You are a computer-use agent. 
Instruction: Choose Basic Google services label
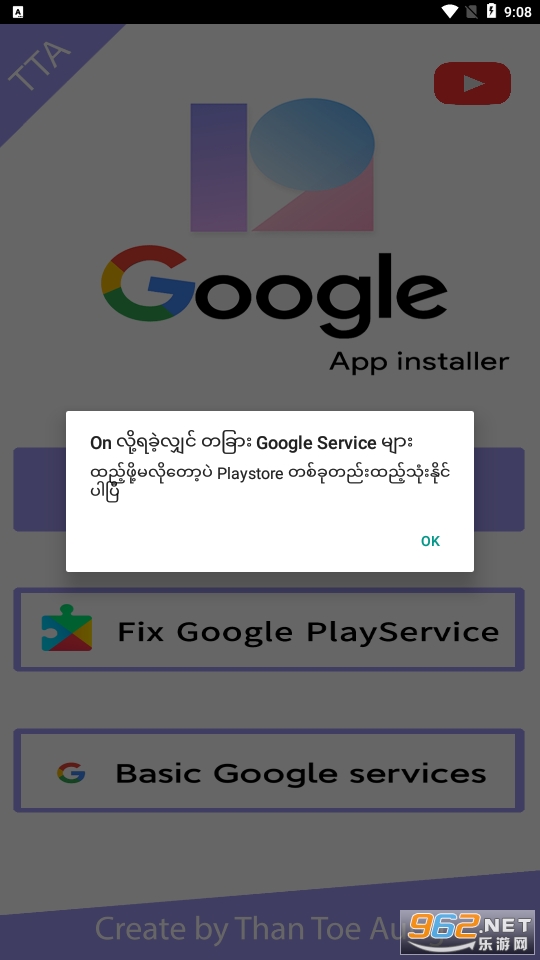tap(301, 773)
